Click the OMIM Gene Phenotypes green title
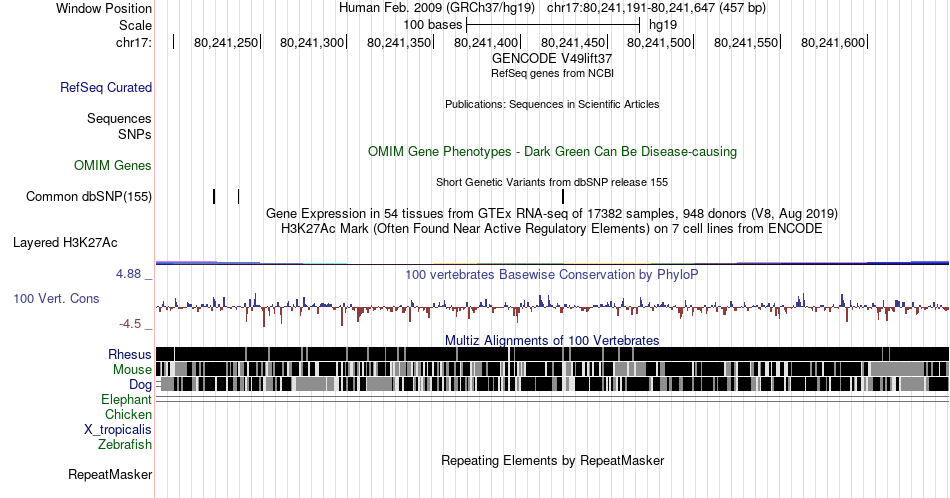 (553, 151)
